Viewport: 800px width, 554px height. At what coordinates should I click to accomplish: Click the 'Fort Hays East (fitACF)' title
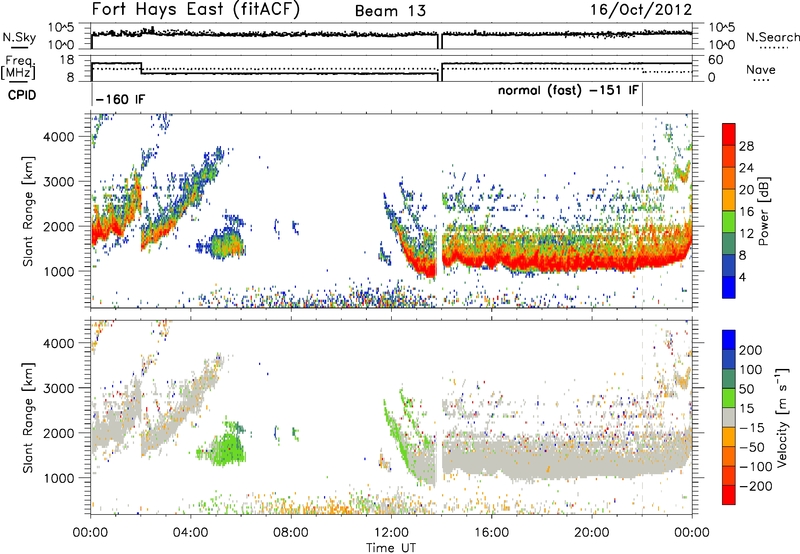(x=196, y=9)
